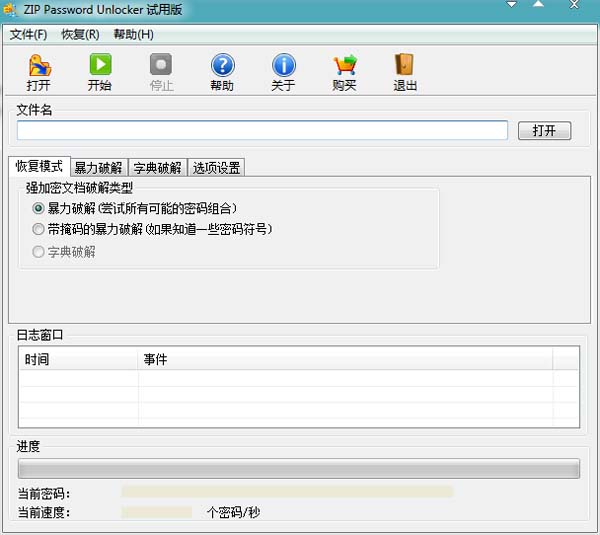Image resolution: width=600 pixels, height=535 pixels.
Task: Open the 文件(F) menu
Action: [29, 34]
